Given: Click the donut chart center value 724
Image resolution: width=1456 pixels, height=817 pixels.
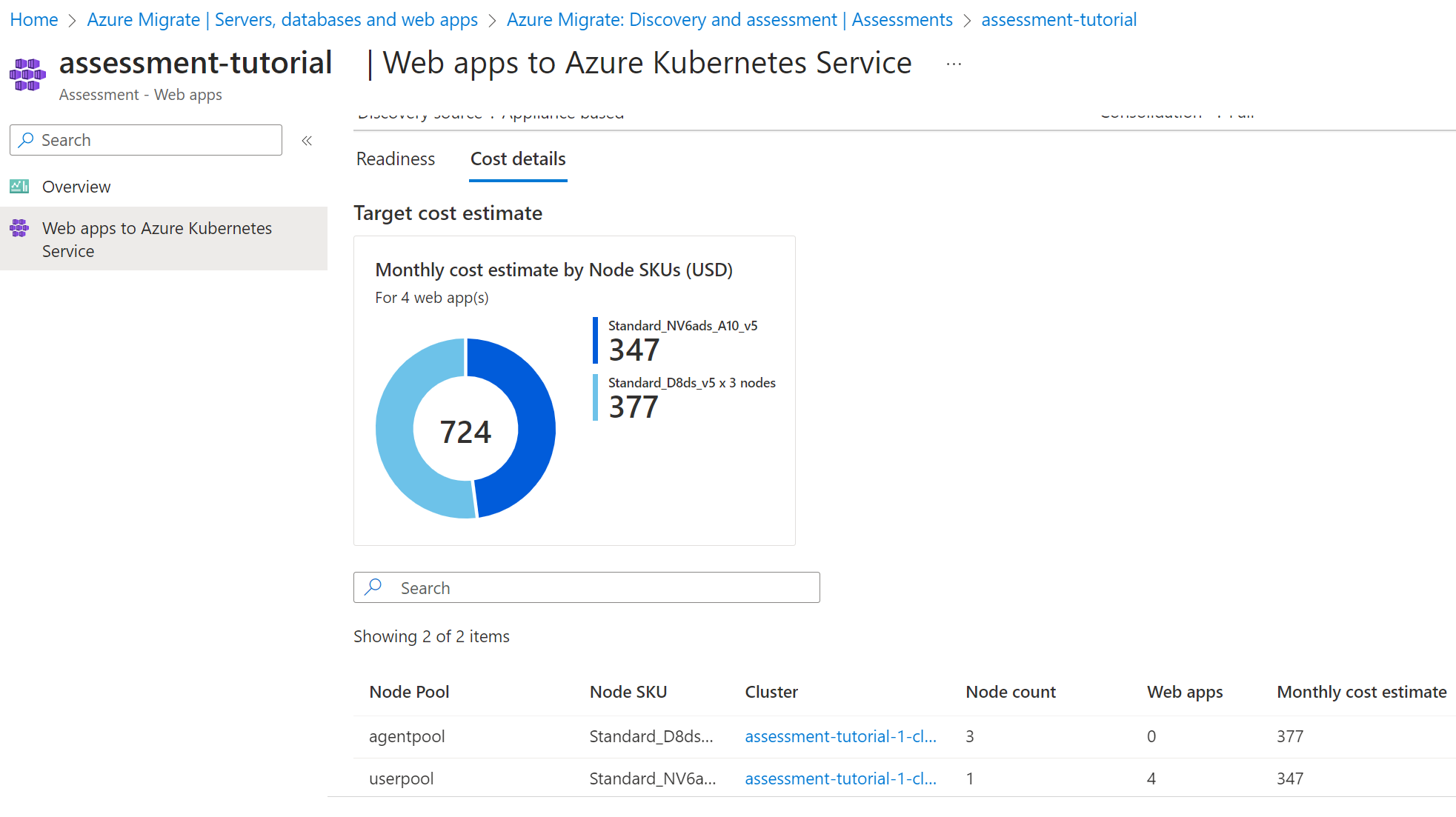Looking at the screenshot, I should (x=466, y=429).
